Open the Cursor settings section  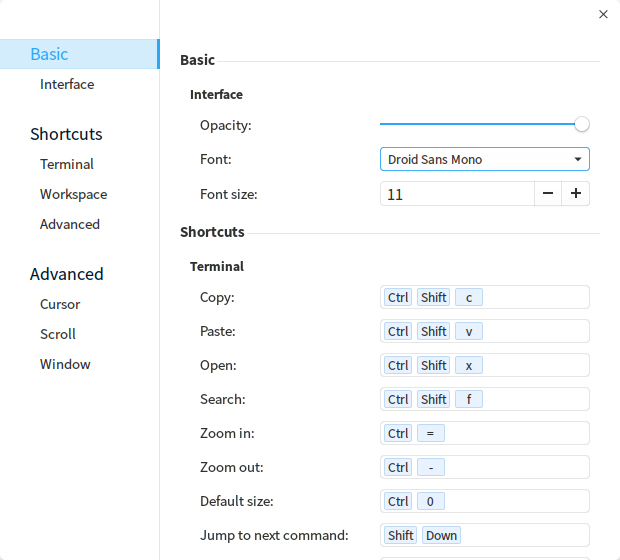point(60,304)
